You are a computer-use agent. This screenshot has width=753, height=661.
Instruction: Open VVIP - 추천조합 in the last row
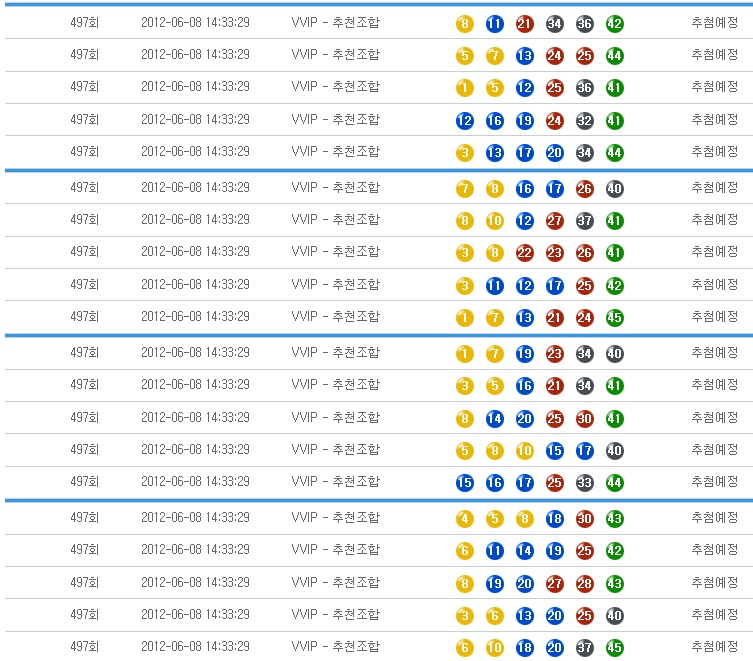coord(335,647)
